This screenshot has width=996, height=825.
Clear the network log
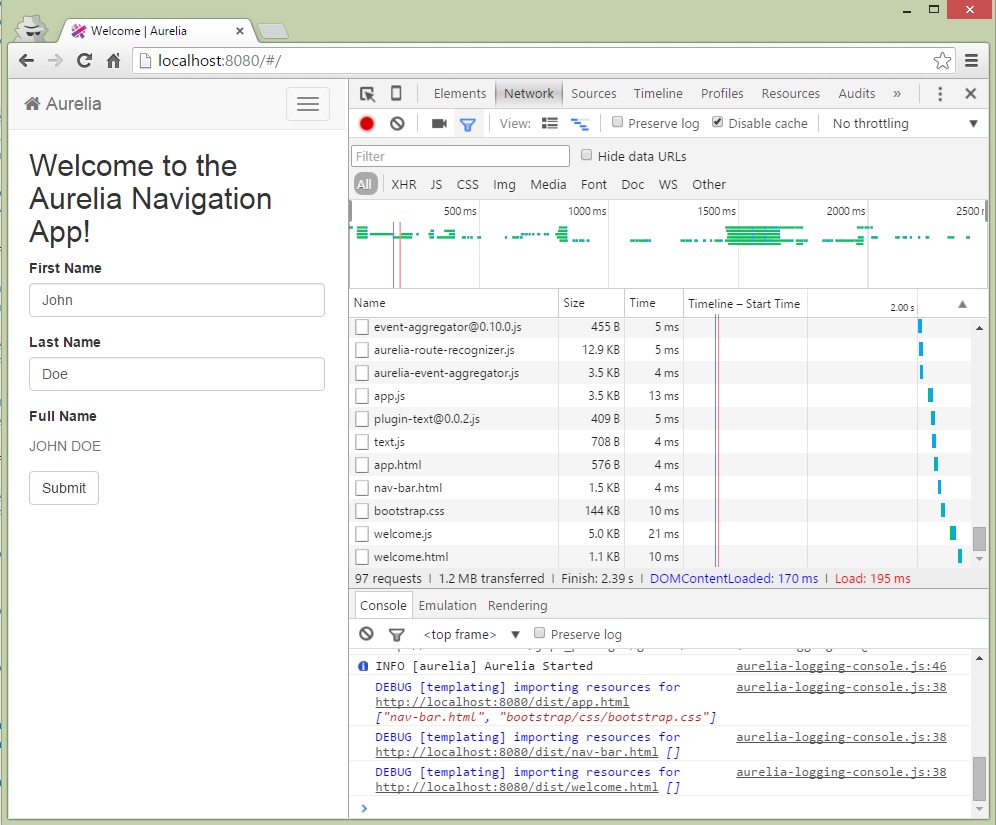[397, 123]
